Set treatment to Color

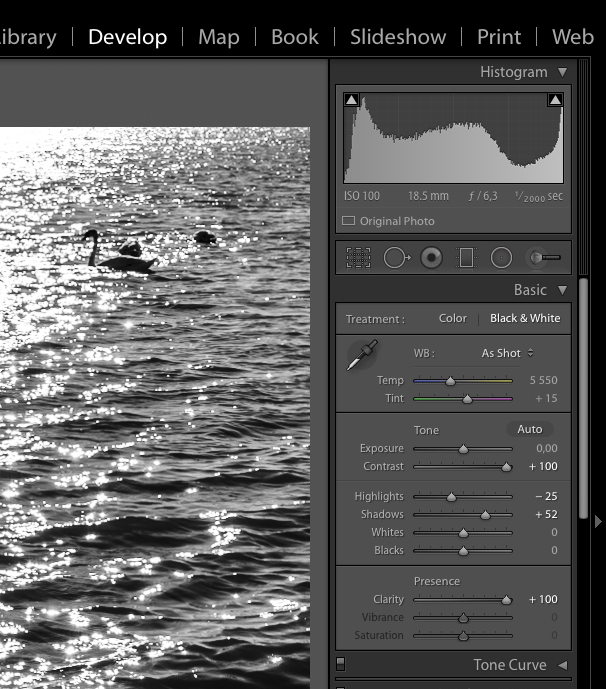point(452,318)
